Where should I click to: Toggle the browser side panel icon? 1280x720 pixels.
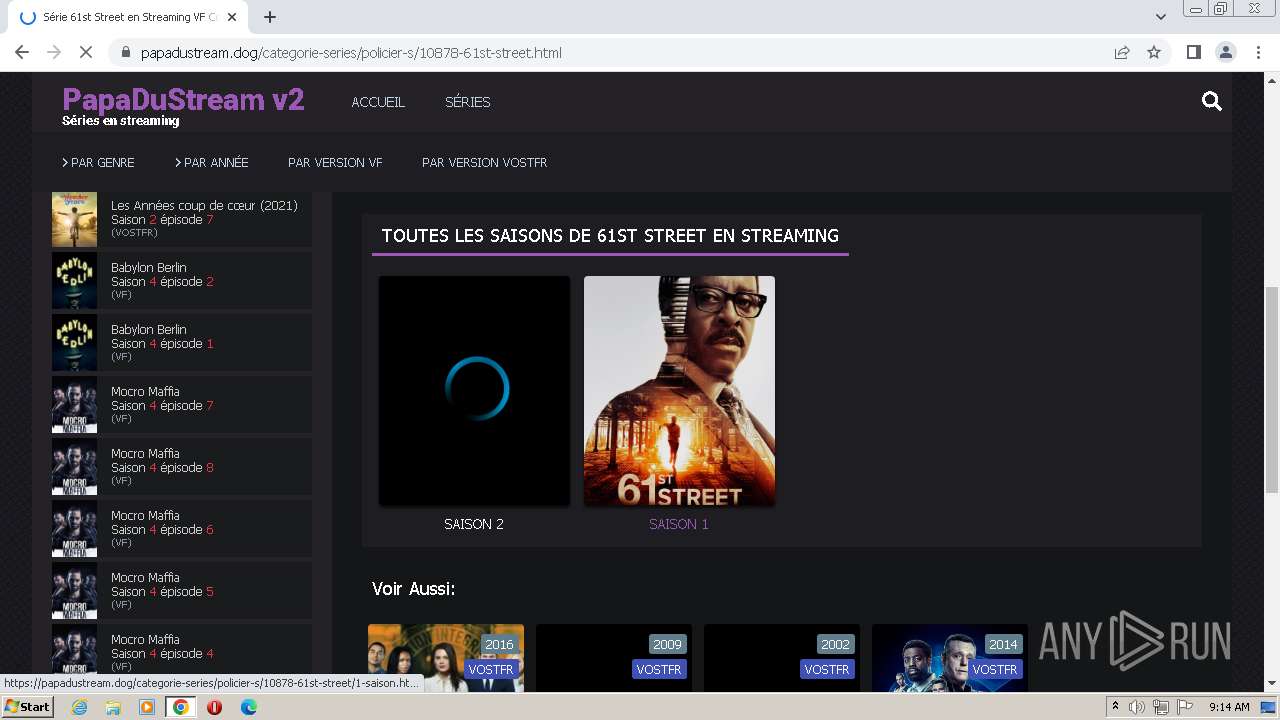pyautogui.click(x=1193, y=52)
